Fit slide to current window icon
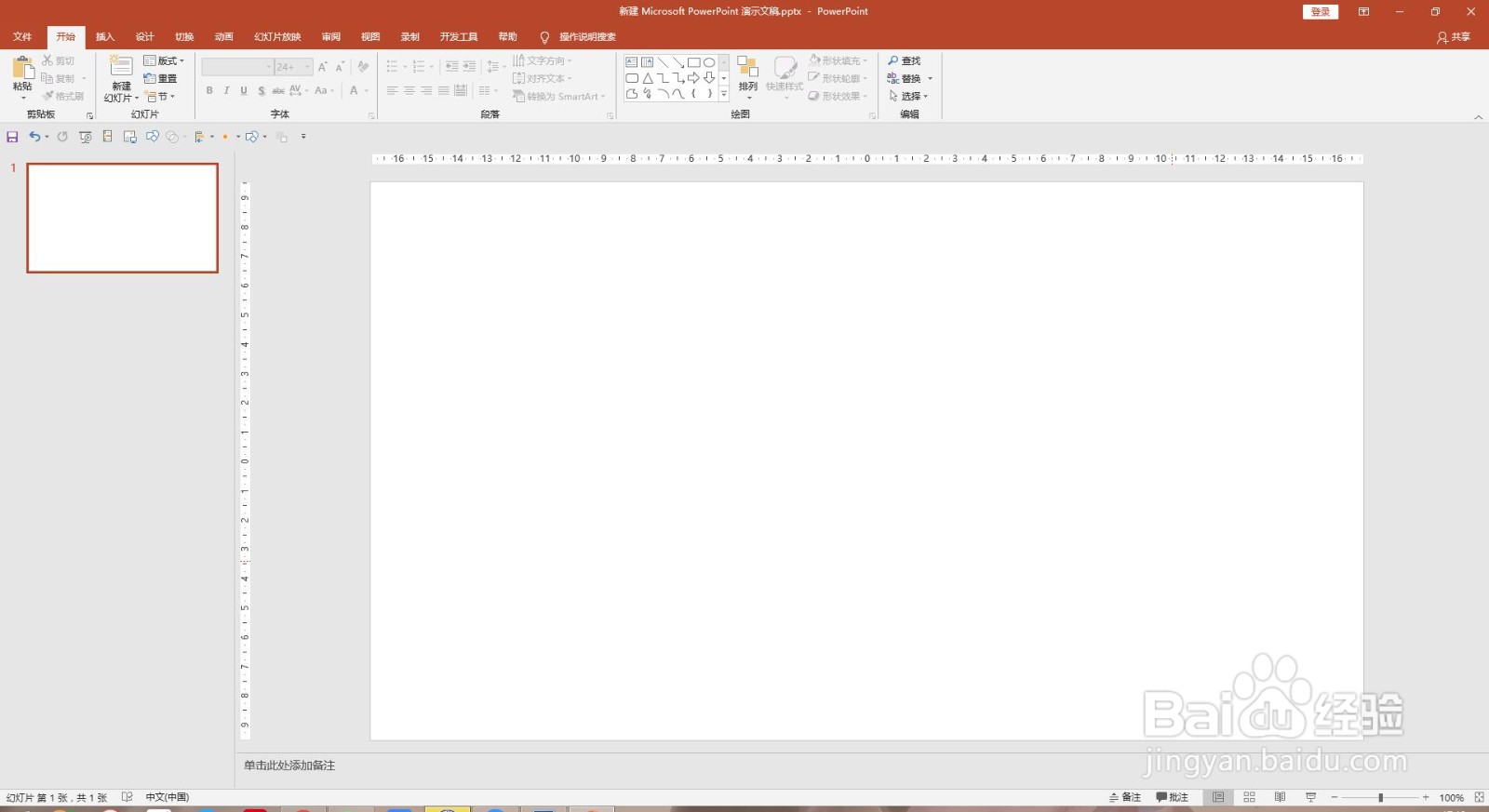 click(1479, 797)
